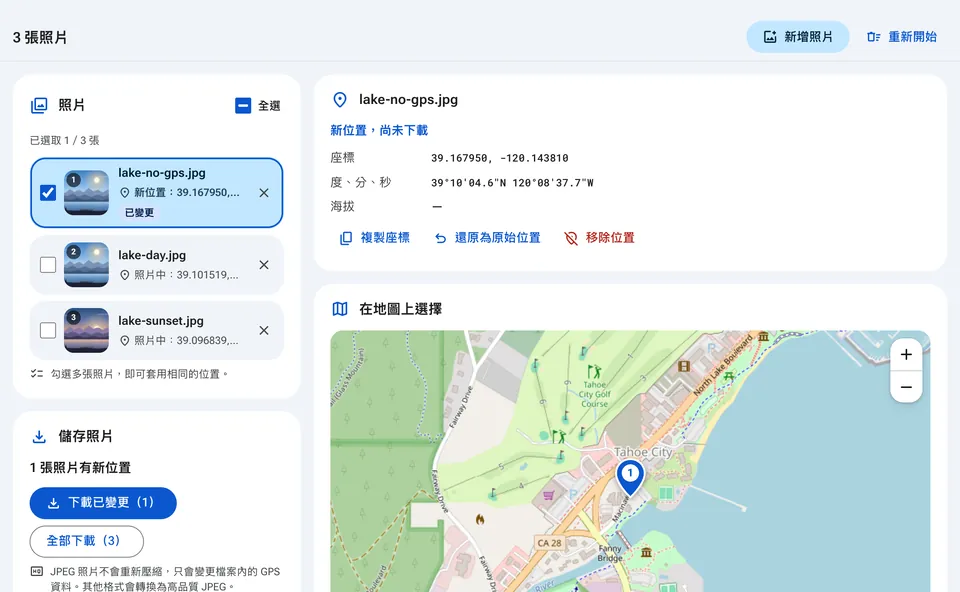Zoom in the map with plus
The image size is (960, 592).
906,354
